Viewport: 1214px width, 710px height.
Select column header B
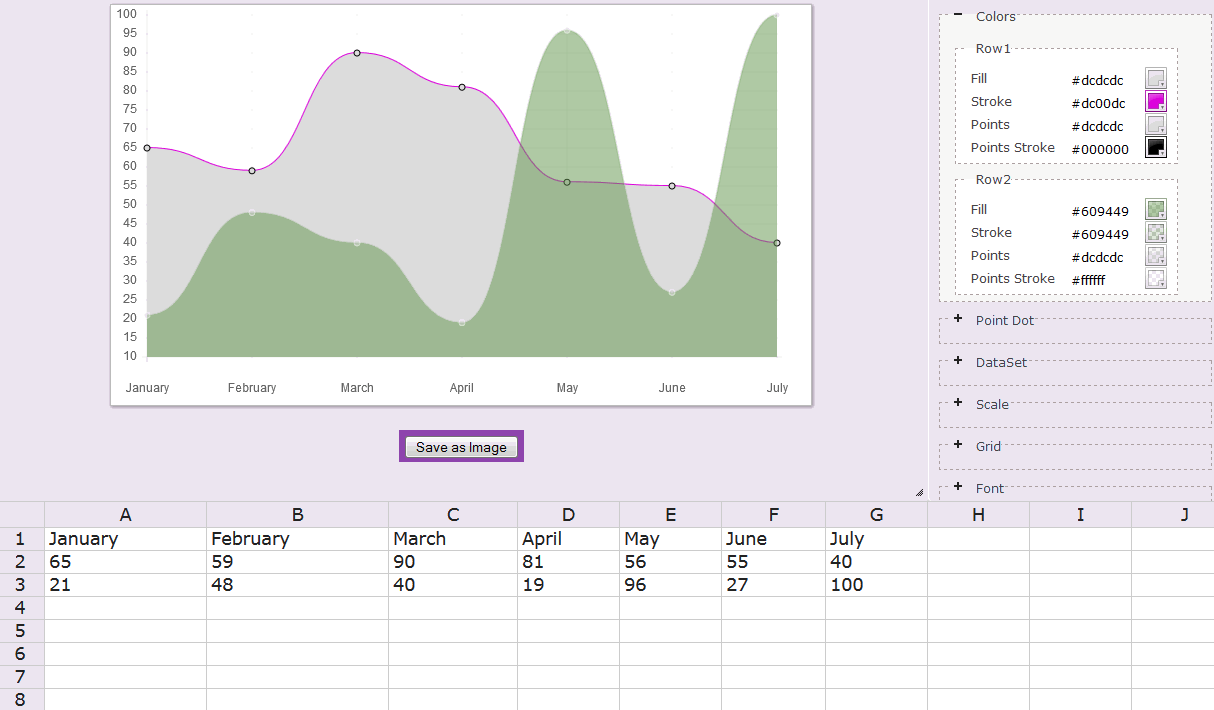[297, 515]
